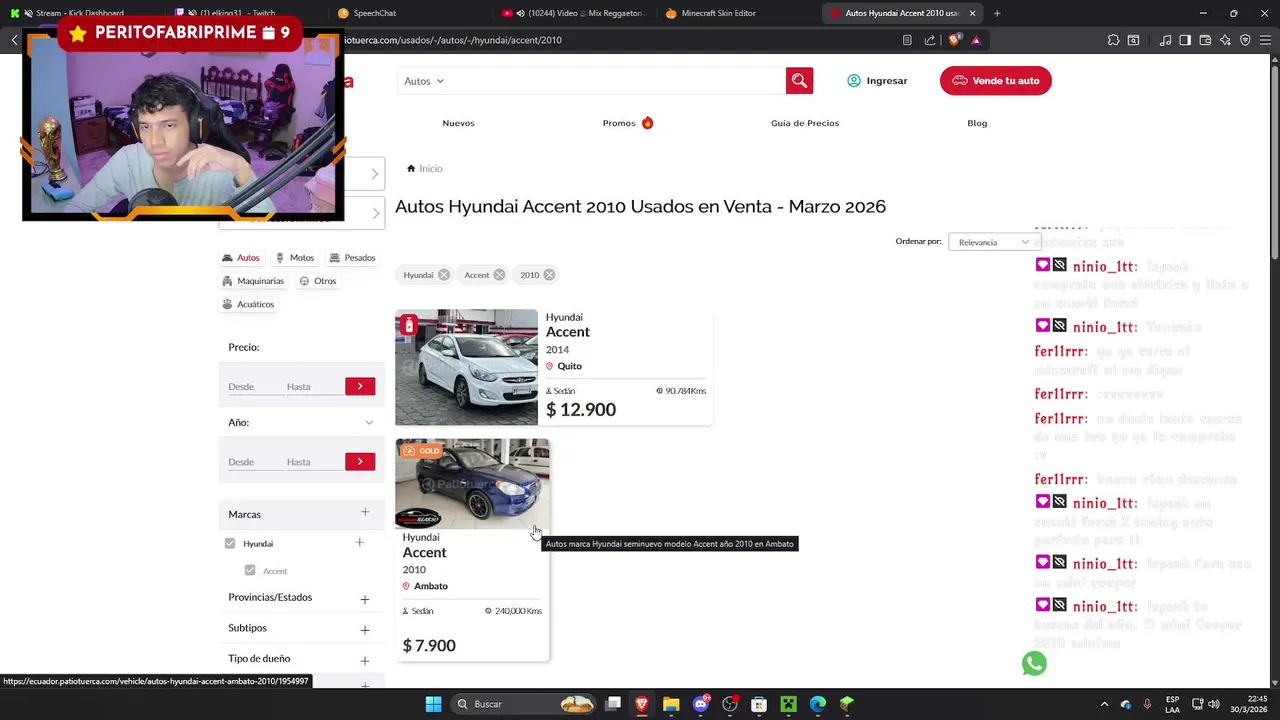Open Brave playlist music note icon
This screenshot has height=720, width=1280.
(x=1165, y=40)
